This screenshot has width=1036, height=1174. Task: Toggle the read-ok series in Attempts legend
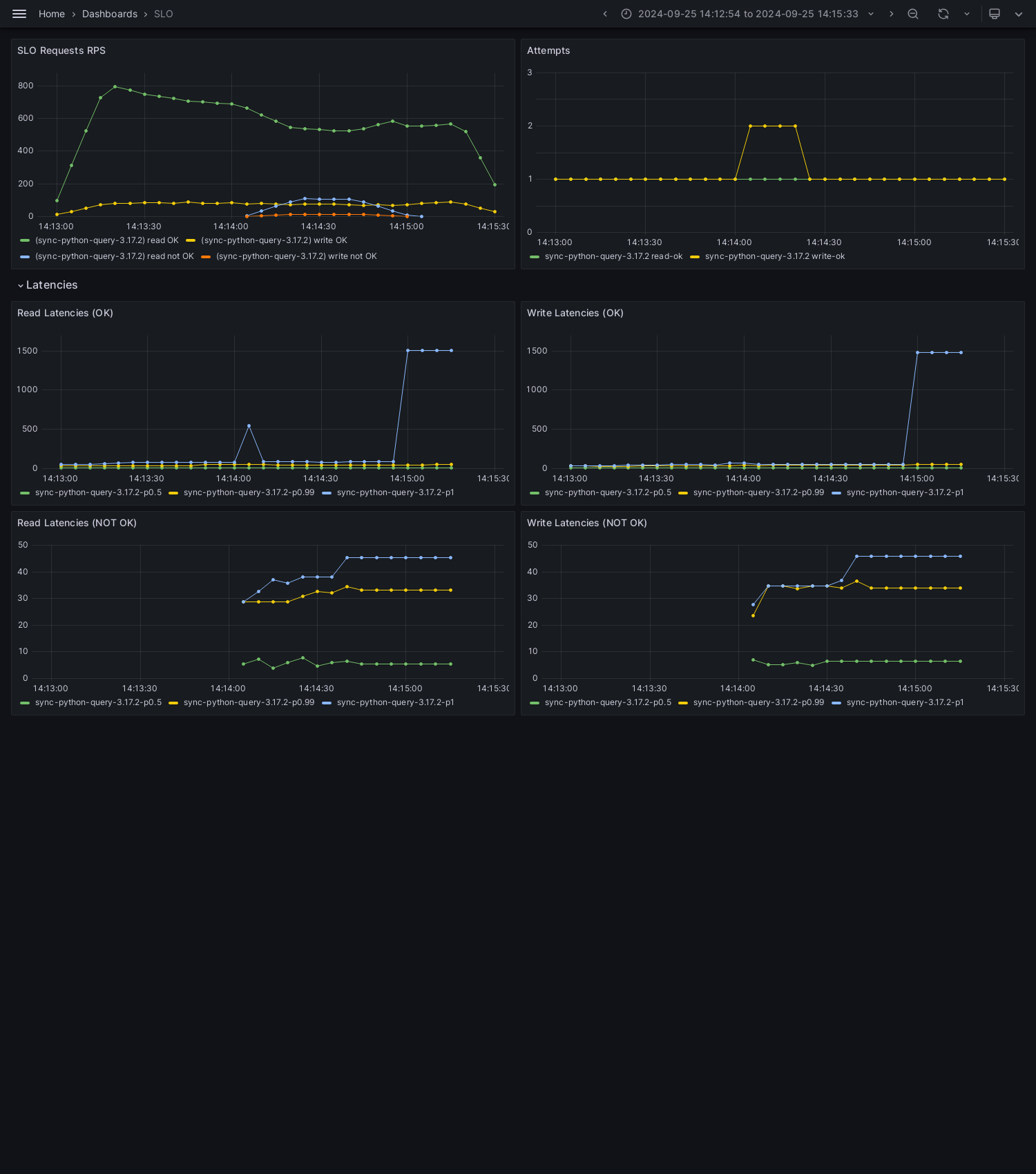pos(613,256)
